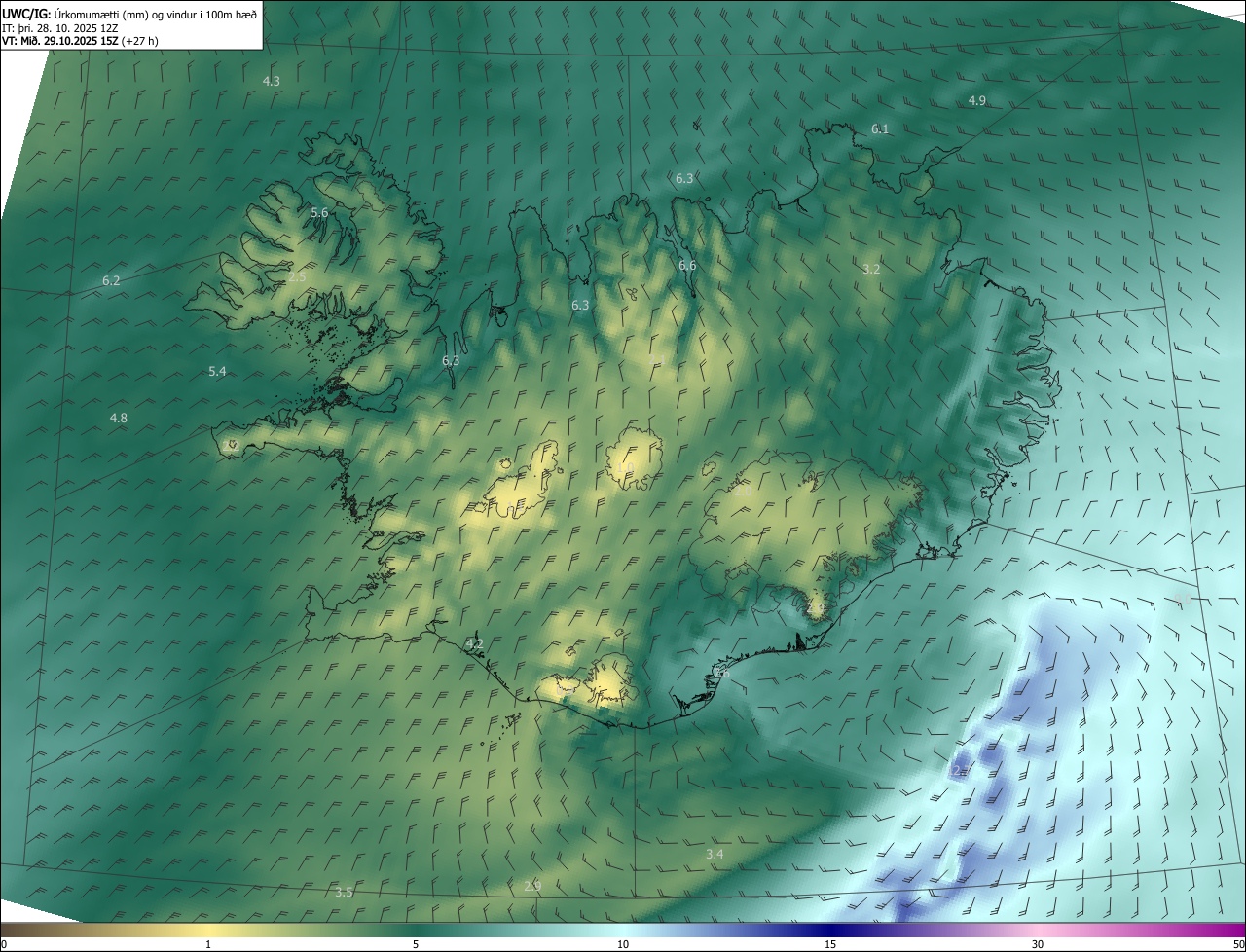Click the '2.5' value label on the map
The image size is (1246, 952).
point(297,277)
